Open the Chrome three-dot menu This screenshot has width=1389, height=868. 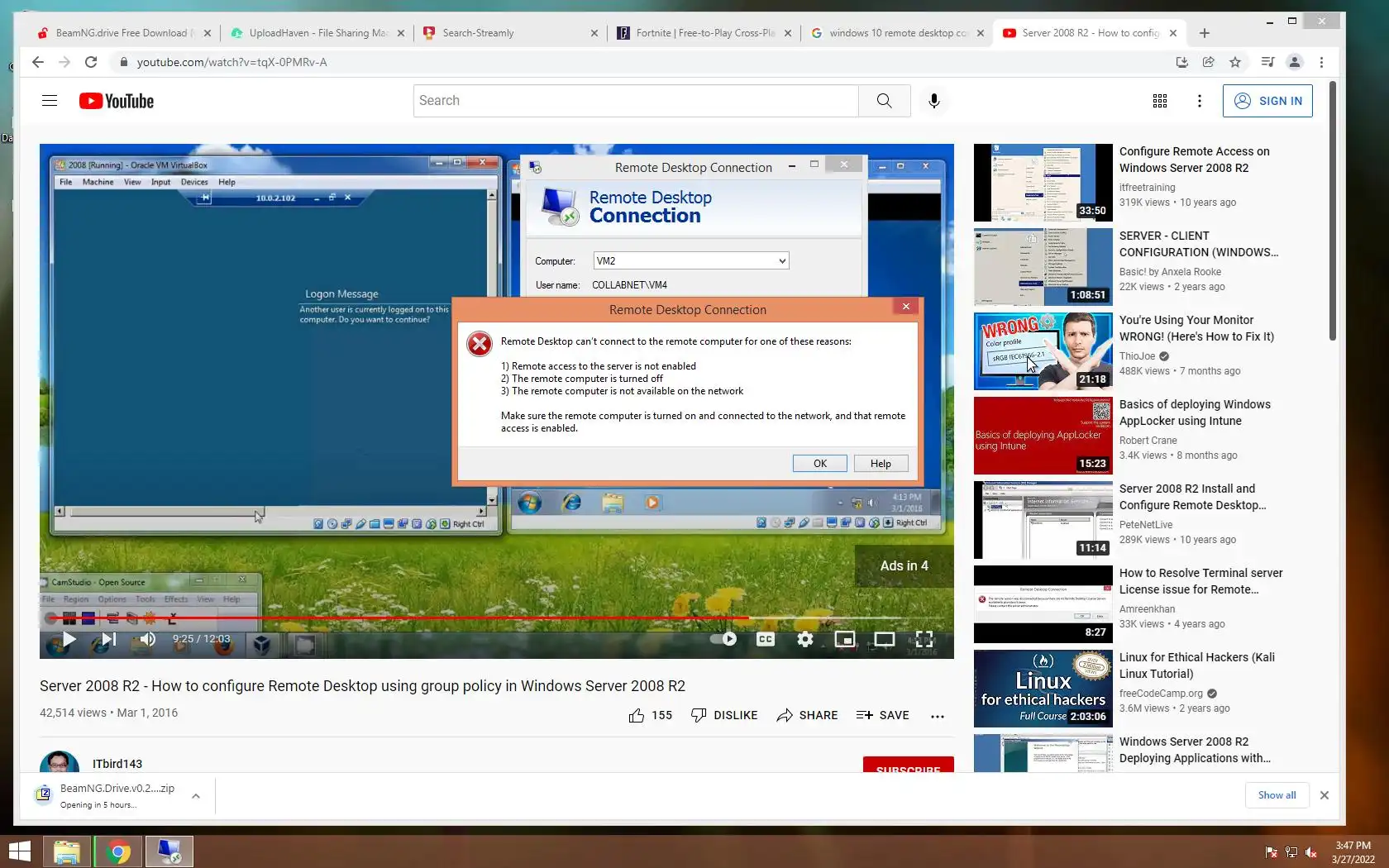pos(1321,62)
